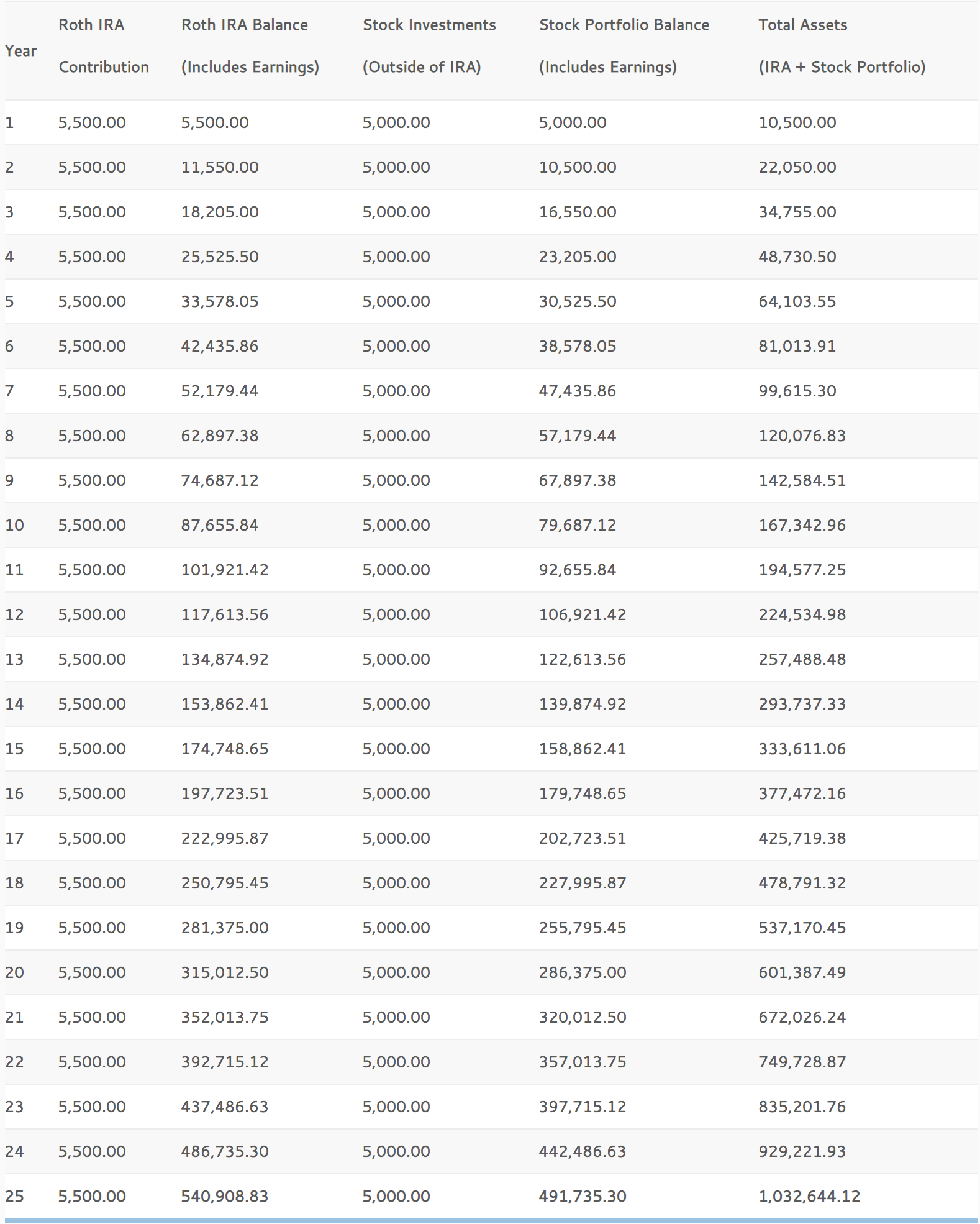The image size is (980, 1224).
Task: Select the final total 1,032,644.12
Action: click(x=810, y=1196)
